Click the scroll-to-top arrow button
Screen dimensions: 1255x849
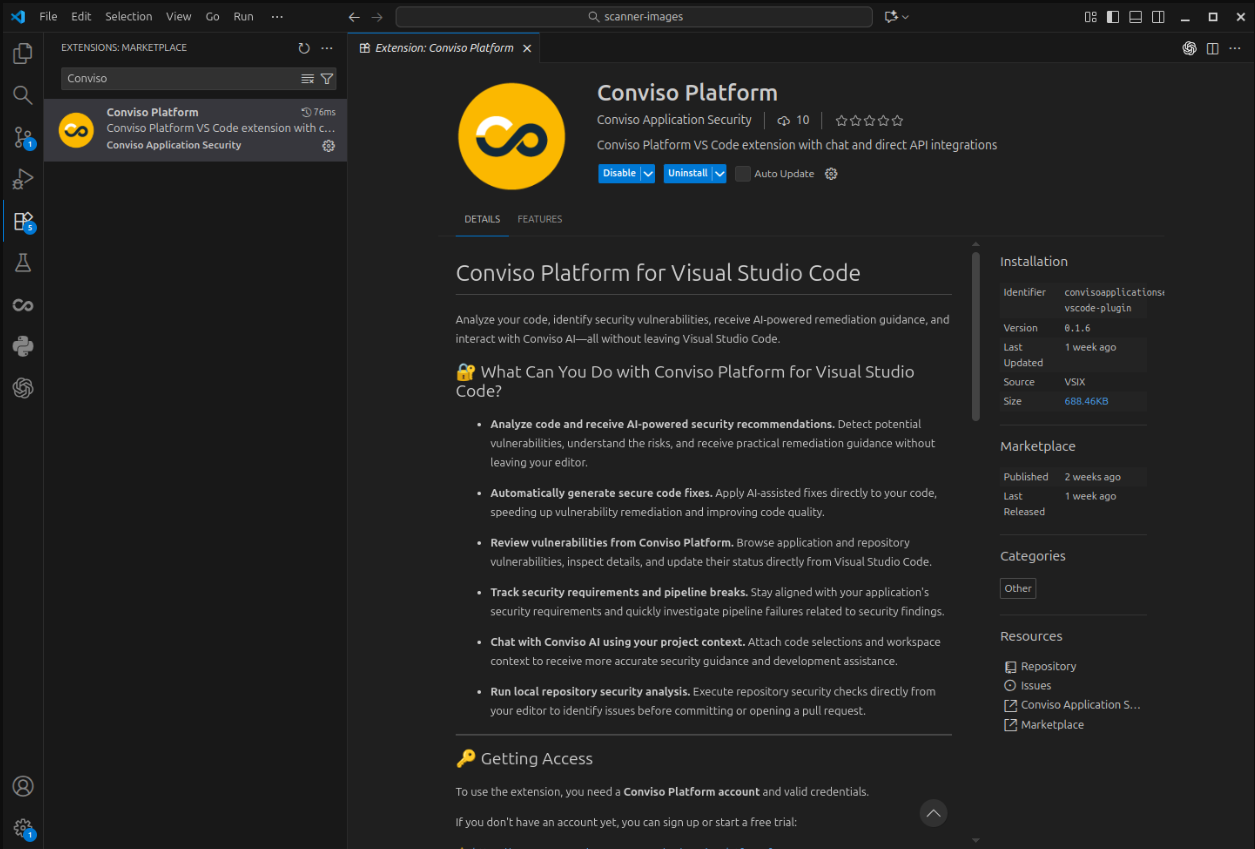click(x=933, y=813)
